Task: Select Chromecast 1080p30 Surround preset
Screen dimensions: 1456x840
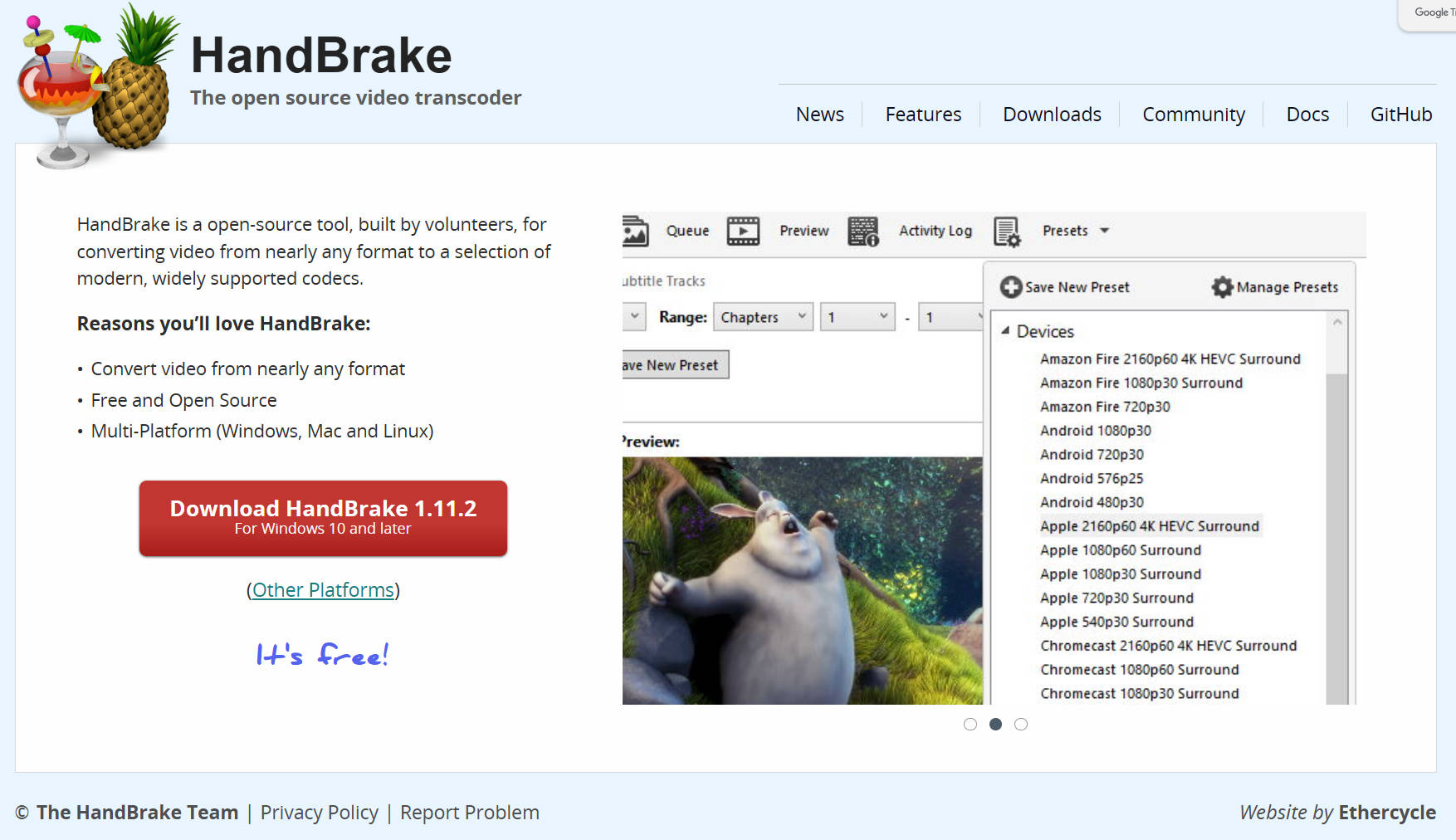Action: tap(1139, 694)
